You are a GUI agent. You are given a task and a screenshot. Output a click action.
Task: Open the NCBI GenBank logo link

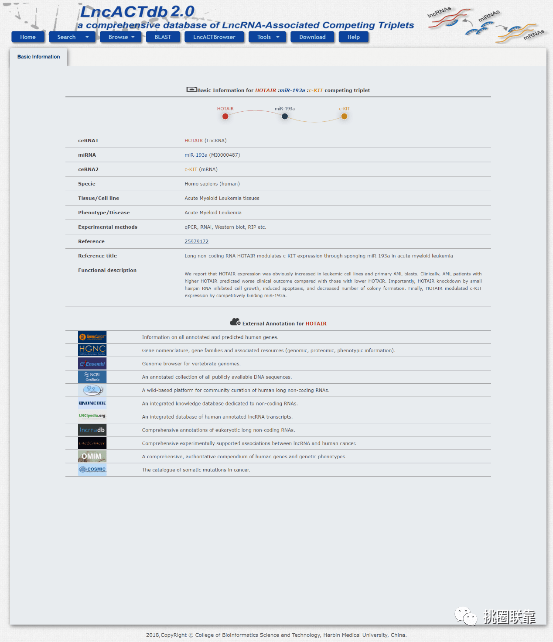pos(92,377)
